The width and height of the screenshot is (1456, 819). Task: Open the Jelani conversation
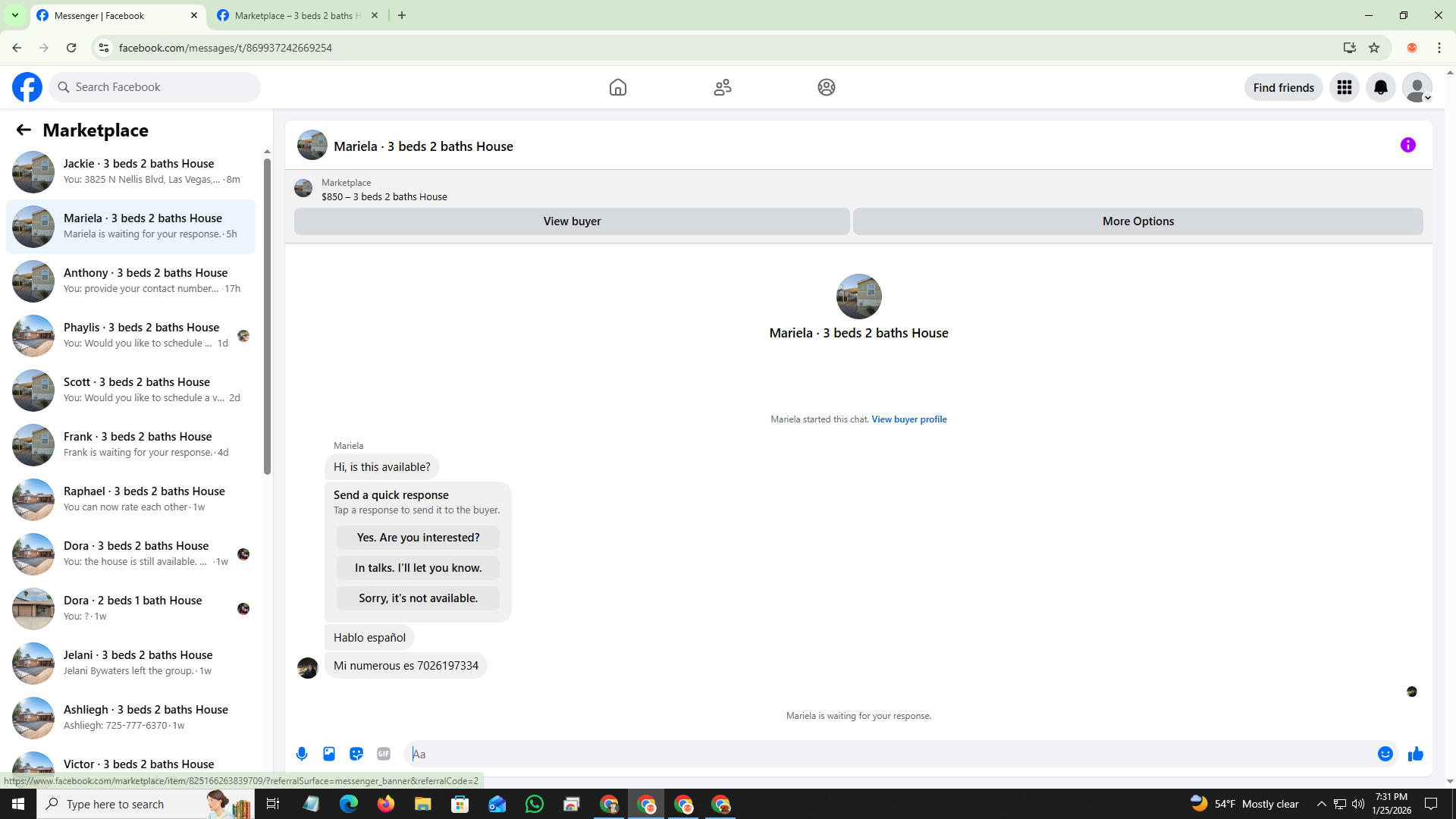point(130,664)
